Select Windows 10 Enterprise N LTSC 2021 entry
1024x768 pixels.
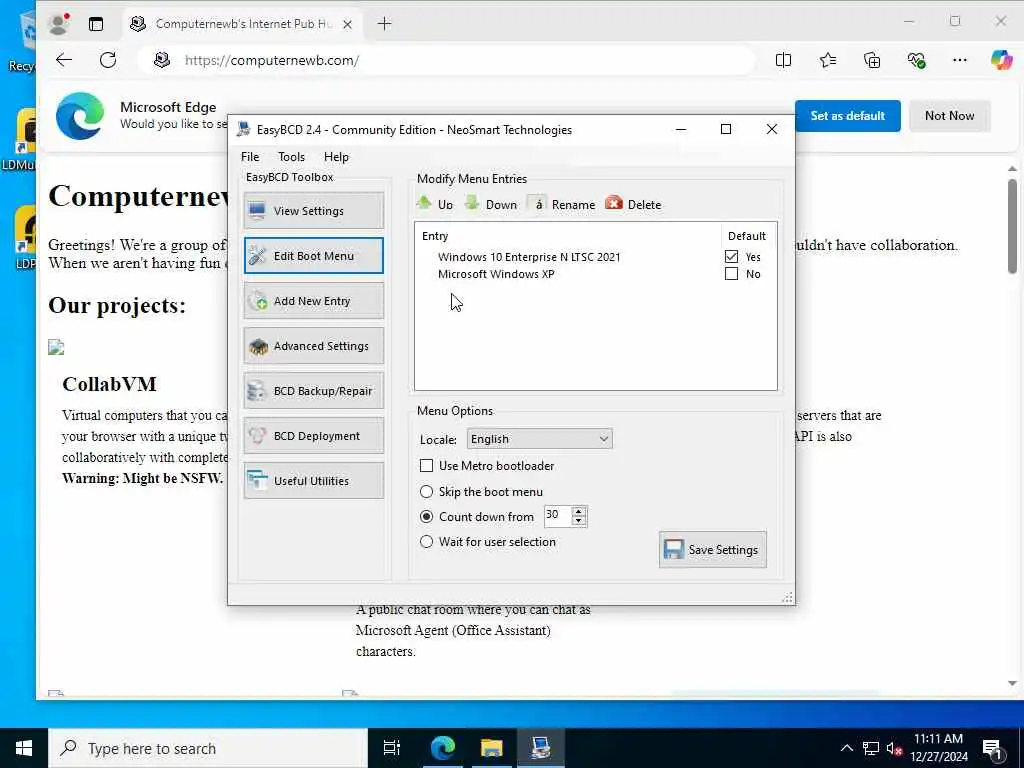[529, 257]
